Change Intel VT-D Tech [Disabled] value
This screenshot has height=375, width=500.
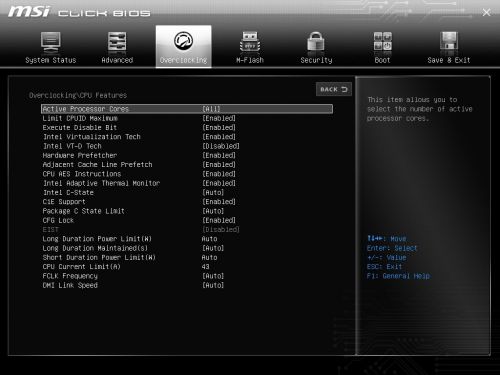click(x=221, y=146)
